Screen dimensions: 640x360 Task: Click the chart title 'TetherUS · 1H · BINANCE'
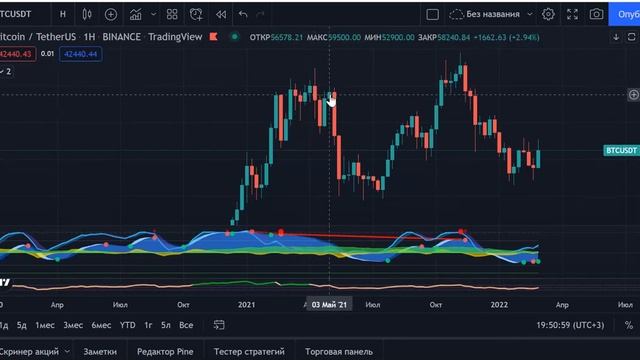(x=88, y=37)
